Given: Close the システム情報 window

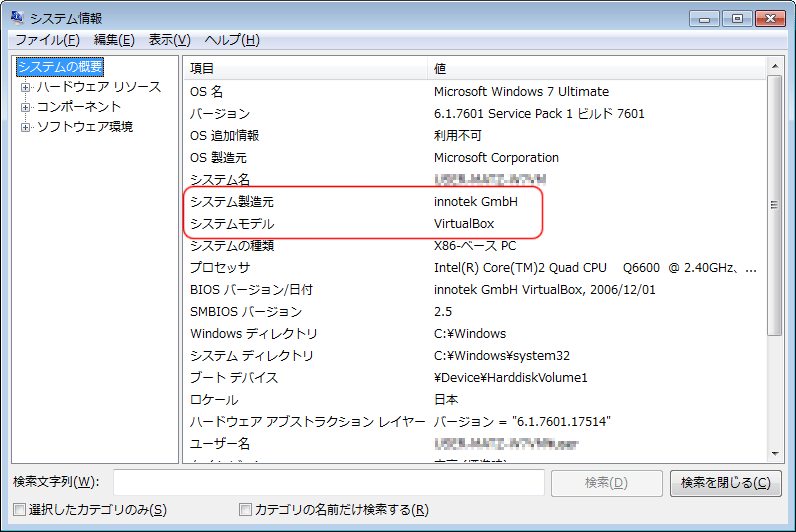Looking at the screenshot, I should (771, 19).
